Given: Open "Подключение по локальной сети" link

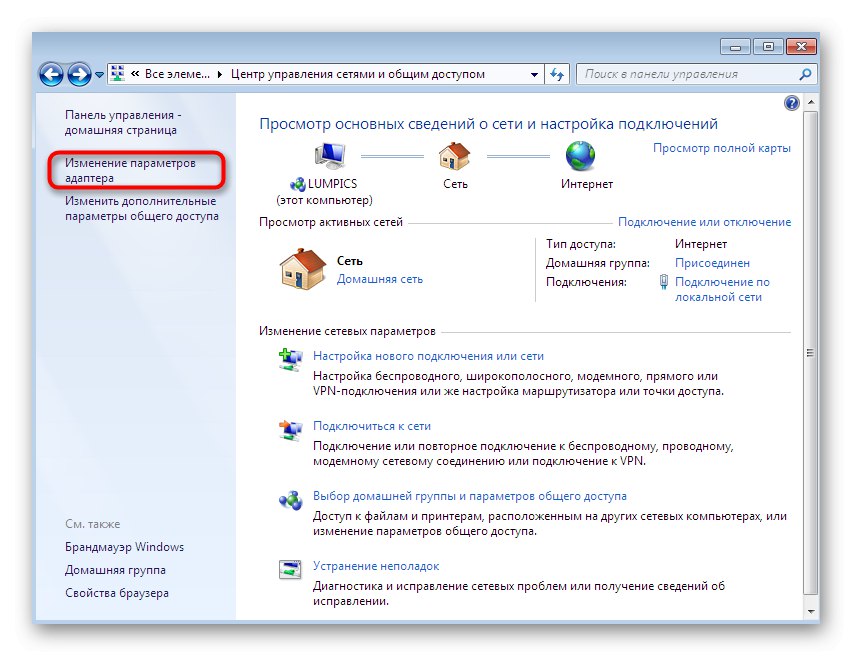Looking at the screenshot, I should click(722, 289).
